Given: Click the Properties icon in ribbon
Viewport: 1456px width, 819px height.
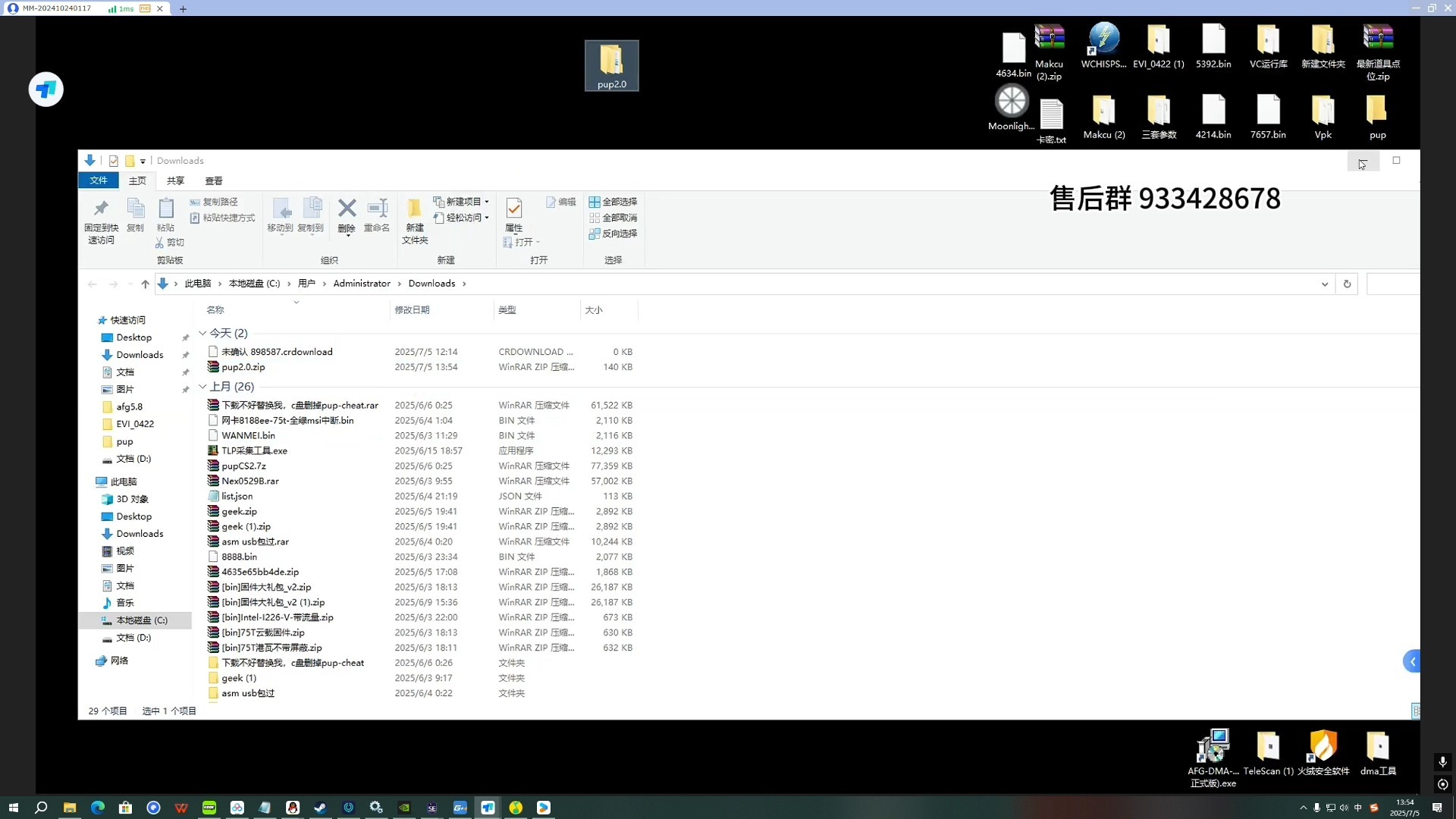Looking at the screenshot, I should [513, 209].
